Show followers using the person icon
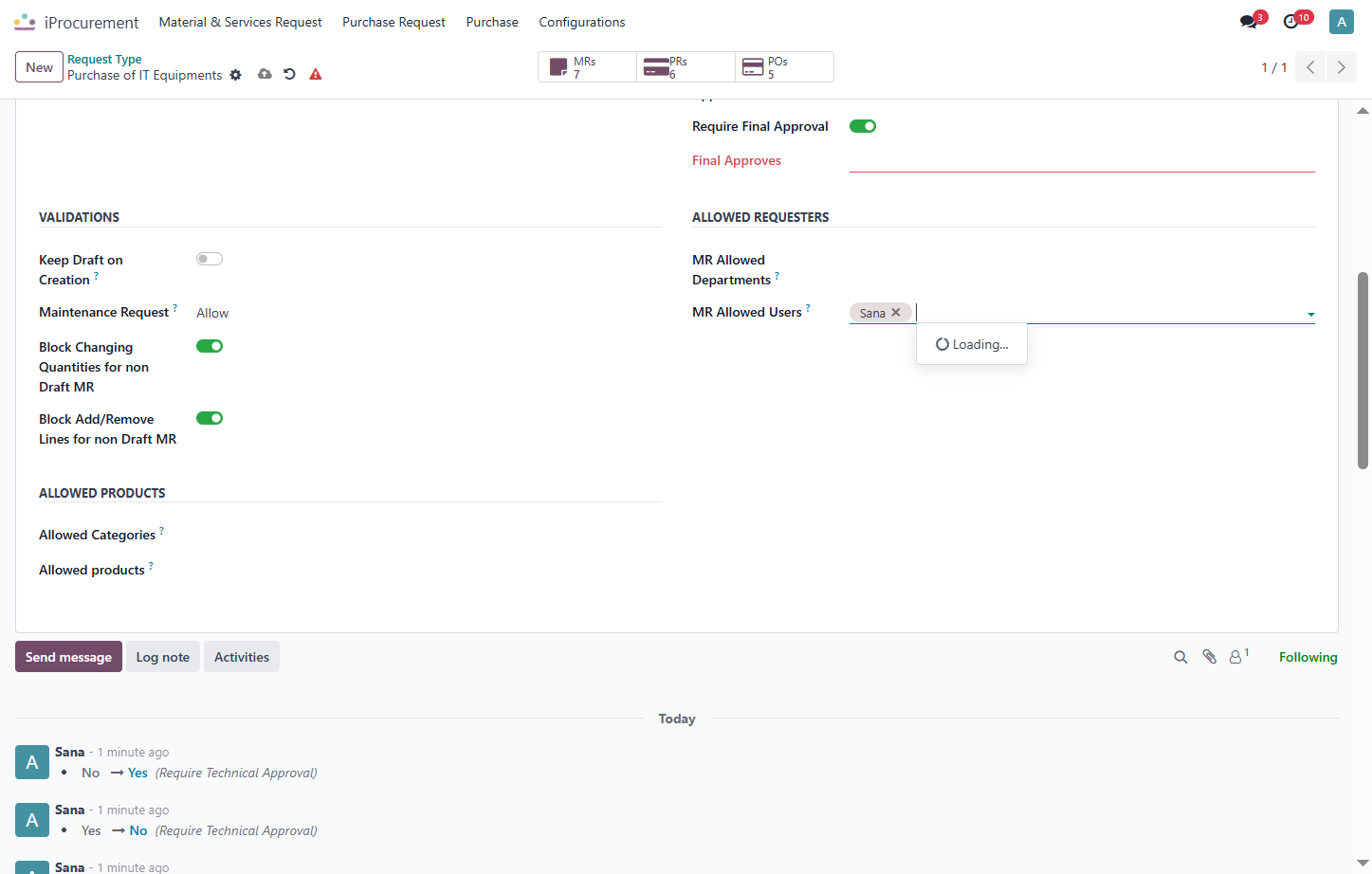The image size is (1372, 874). pos(1235,657)
